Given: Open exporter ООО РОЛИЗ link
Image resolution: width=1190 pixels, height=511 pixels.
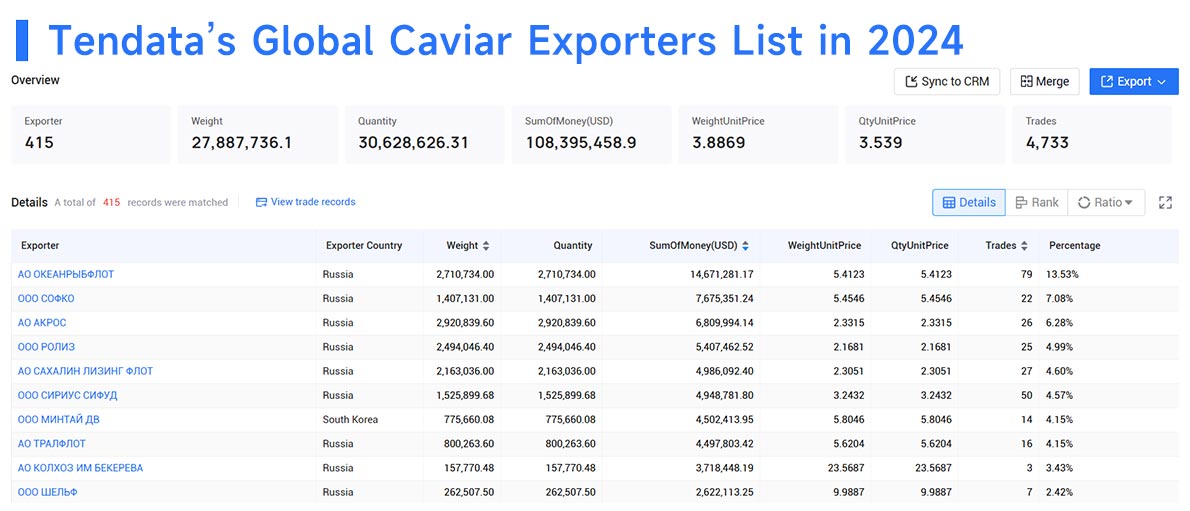Looking at the screenshot, I should [46, 347].
